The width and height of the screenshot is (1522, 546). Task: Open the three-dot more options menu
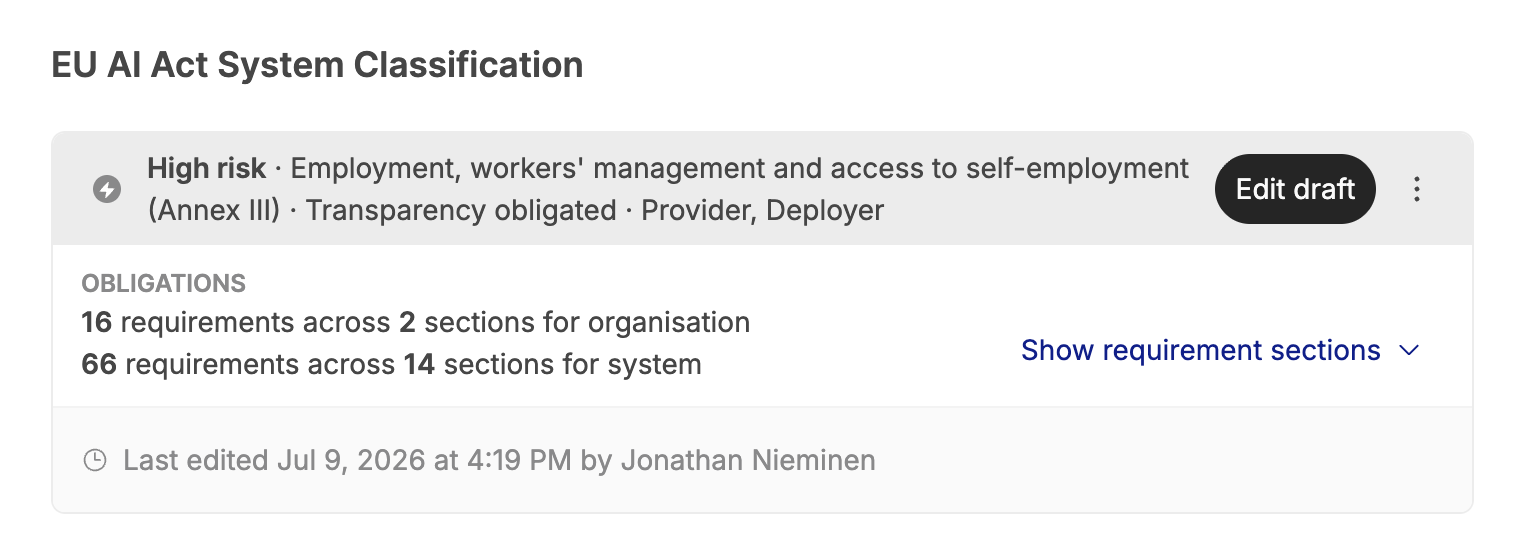pyautogui.click(x=1416, y=189)
